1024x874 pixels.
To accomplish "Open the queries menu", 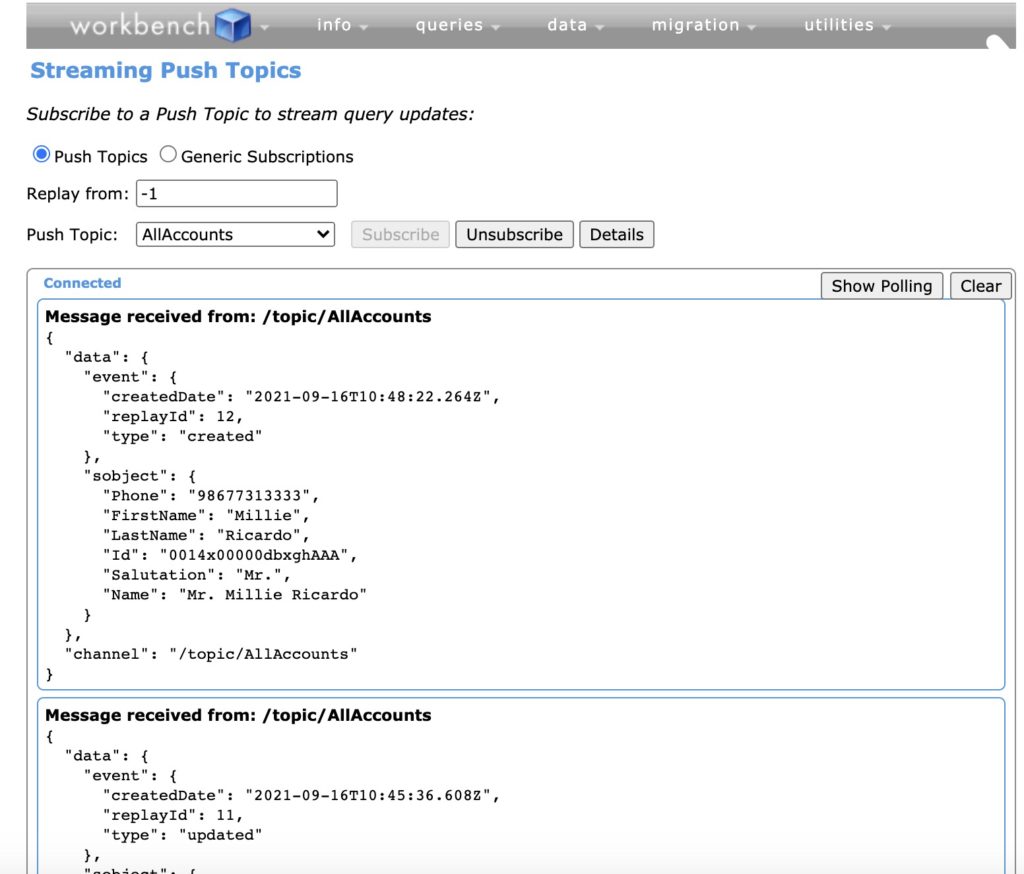I will point(448,25).
